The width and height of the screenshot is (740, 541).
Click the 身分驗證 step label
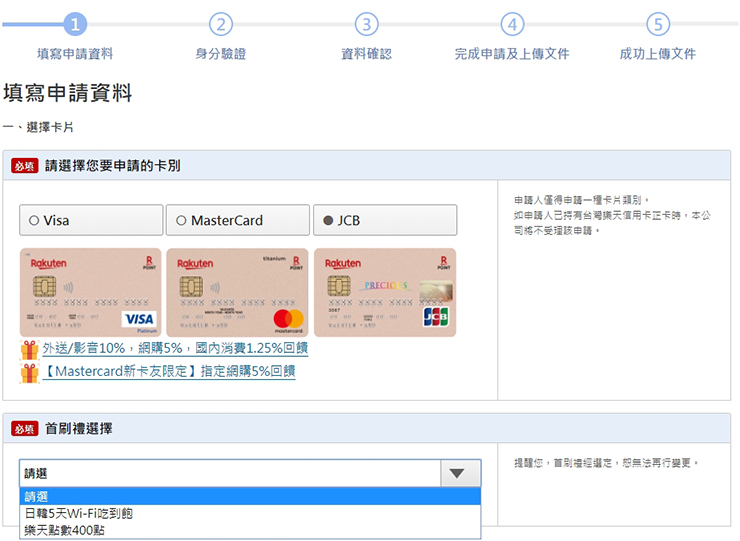click(x=221, y=54)
